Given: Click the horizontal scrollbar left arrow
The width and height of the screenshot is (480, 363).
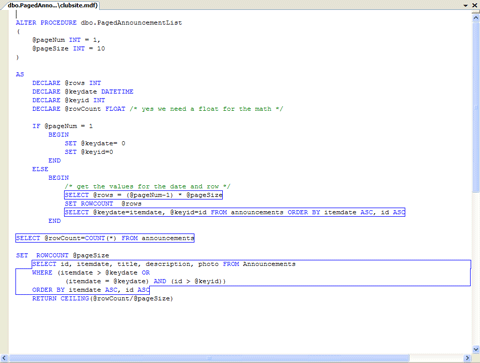Looking at the screenshot, I should click(x=4, y=358).
